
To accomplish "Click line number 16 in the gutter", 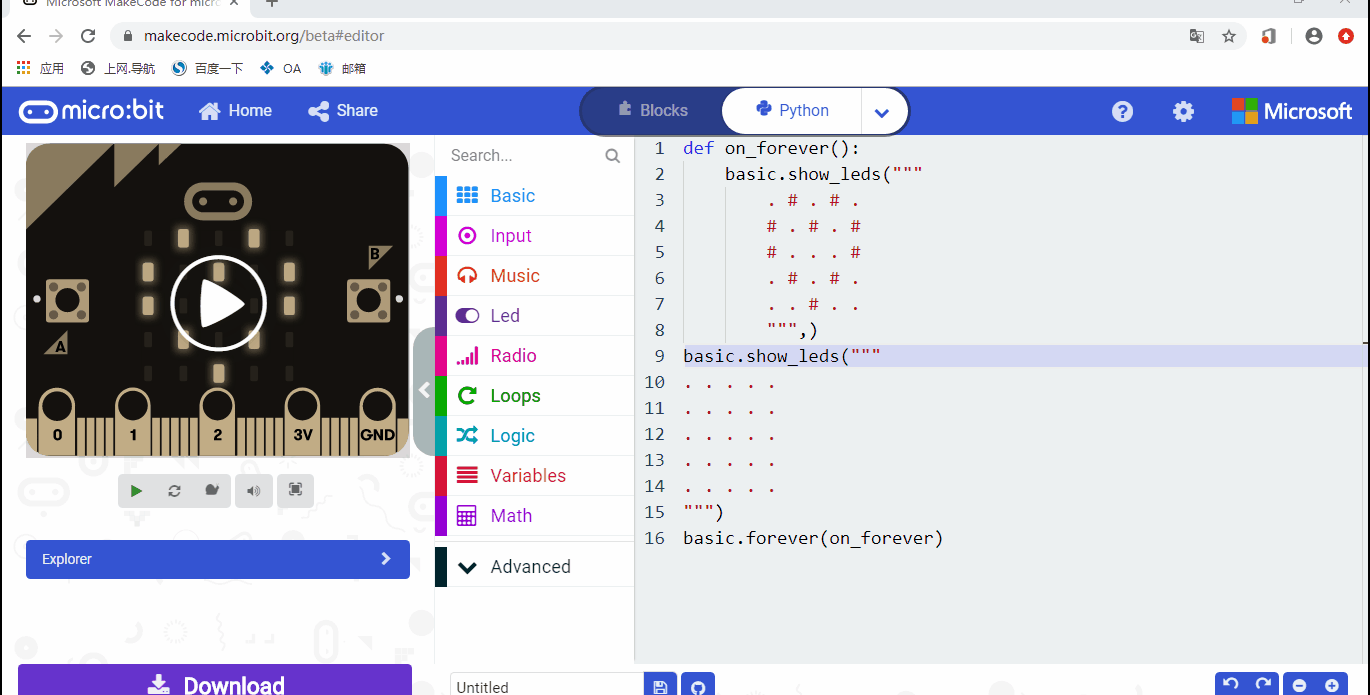I will [x=654, y=539].
